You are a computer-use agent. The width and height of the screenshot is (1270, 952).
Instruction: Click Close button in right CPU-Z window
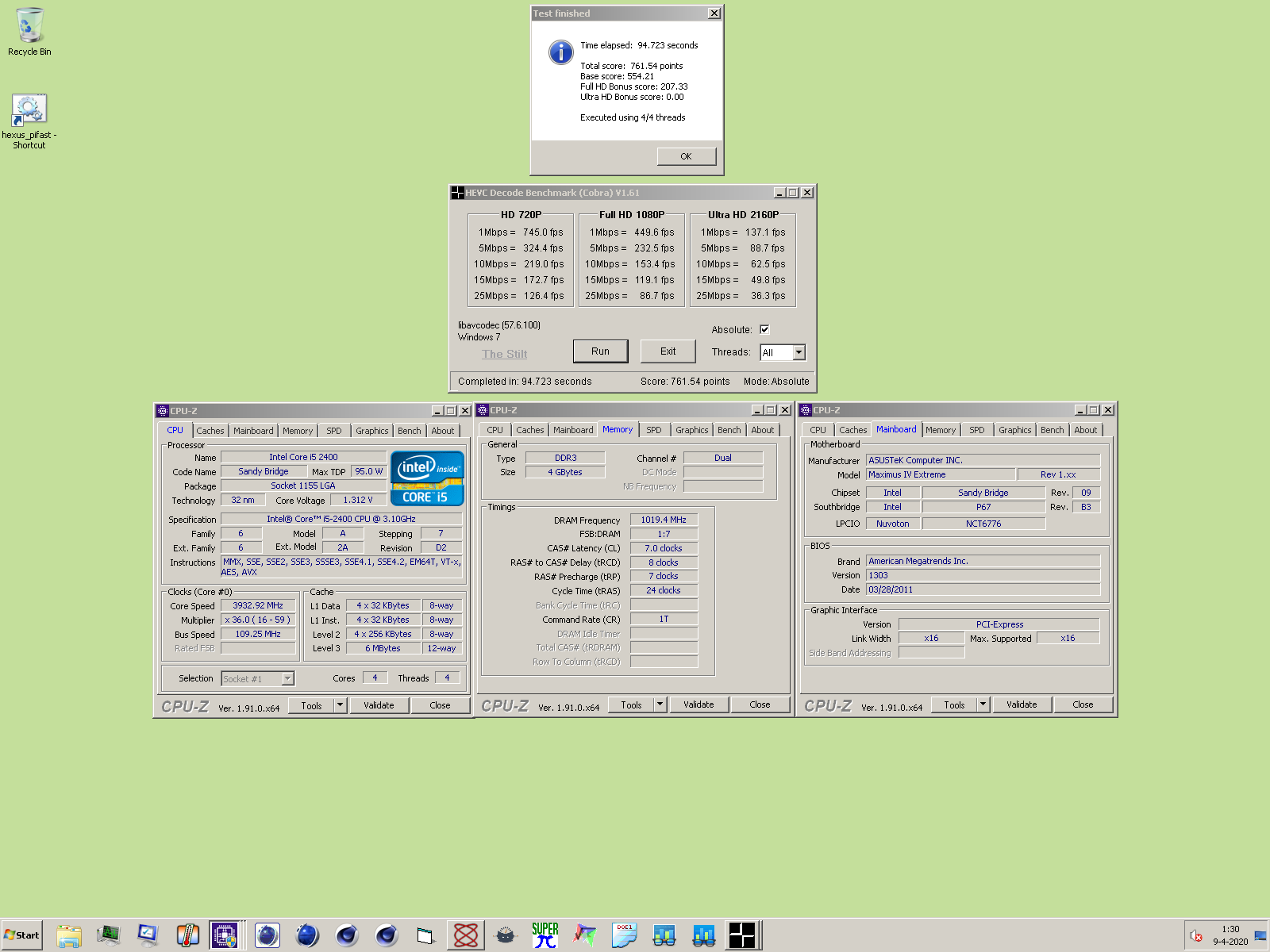1083,704
